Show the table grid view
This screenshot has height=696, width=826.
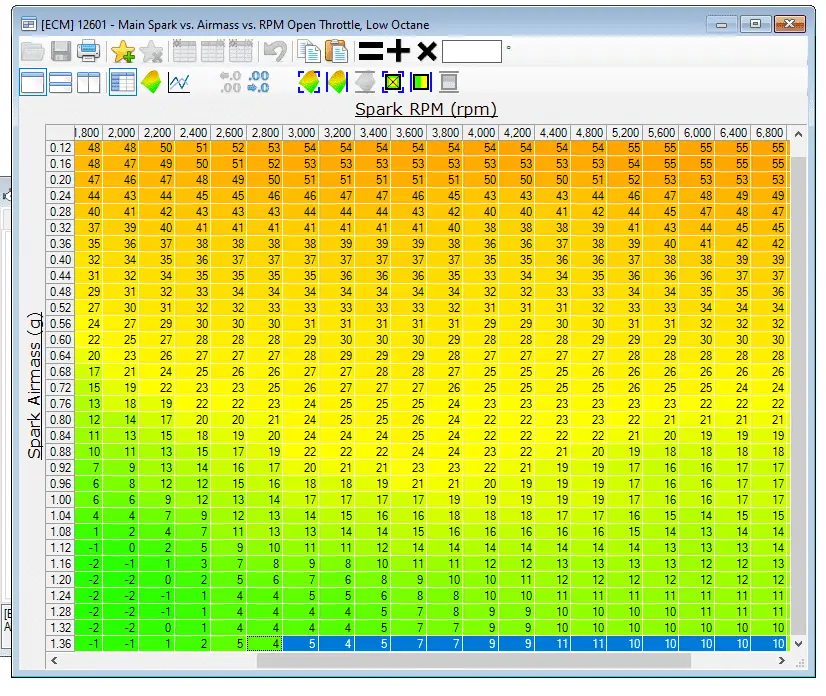point(123,82)
